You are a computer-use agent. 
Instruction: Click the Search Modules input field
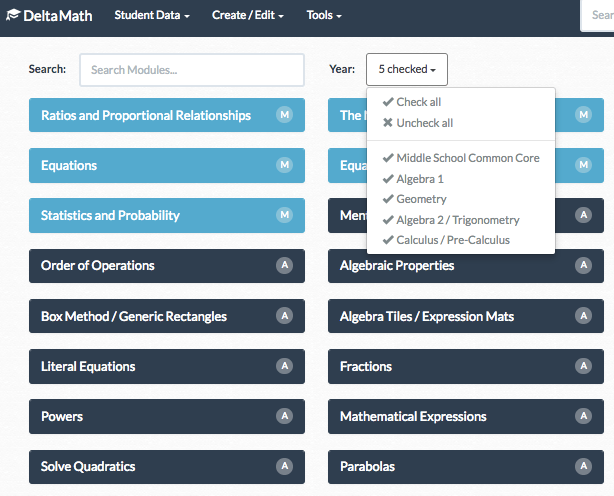point(191,70)
